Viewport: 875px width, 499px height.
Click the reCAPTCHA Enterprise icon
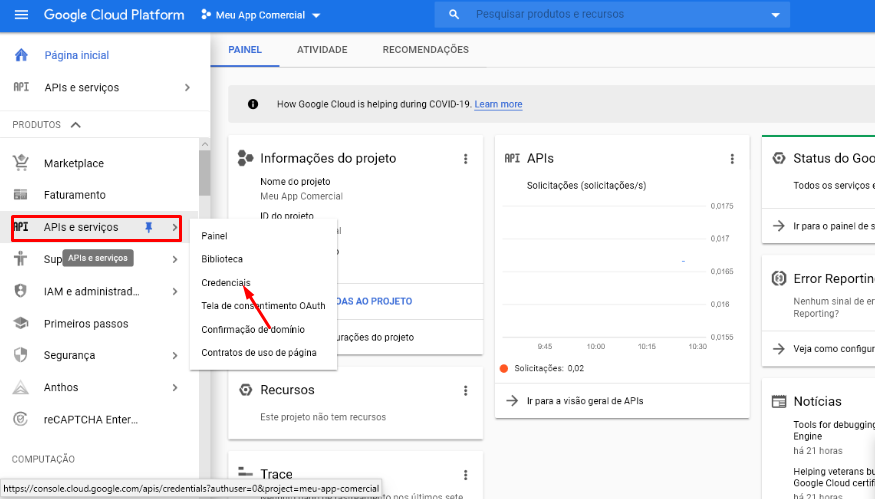coord(21,419)
